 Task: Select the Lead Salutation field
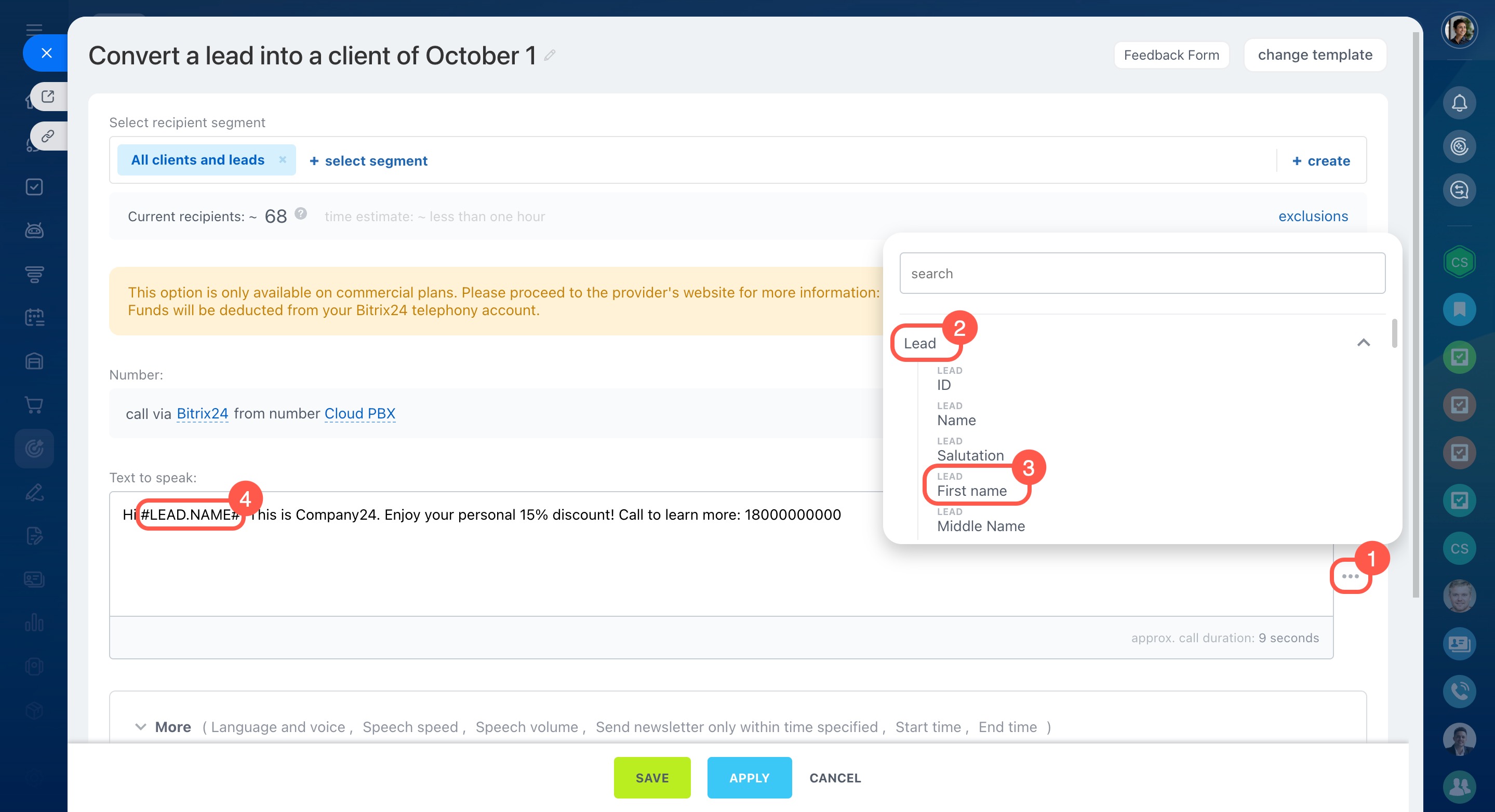[x=970, y=455]
